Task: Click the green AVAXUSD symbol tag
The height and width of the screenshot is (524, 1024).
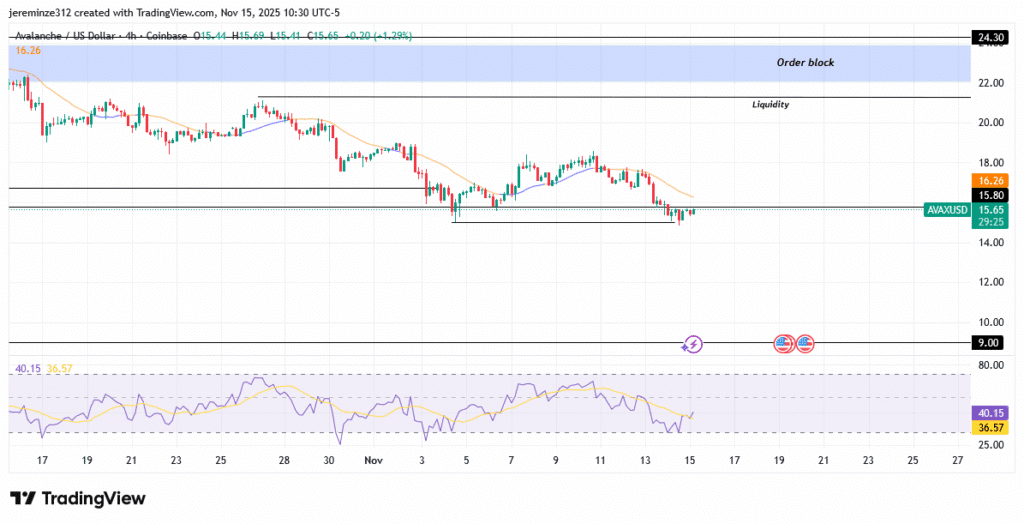Action: (x=947, y=210)
